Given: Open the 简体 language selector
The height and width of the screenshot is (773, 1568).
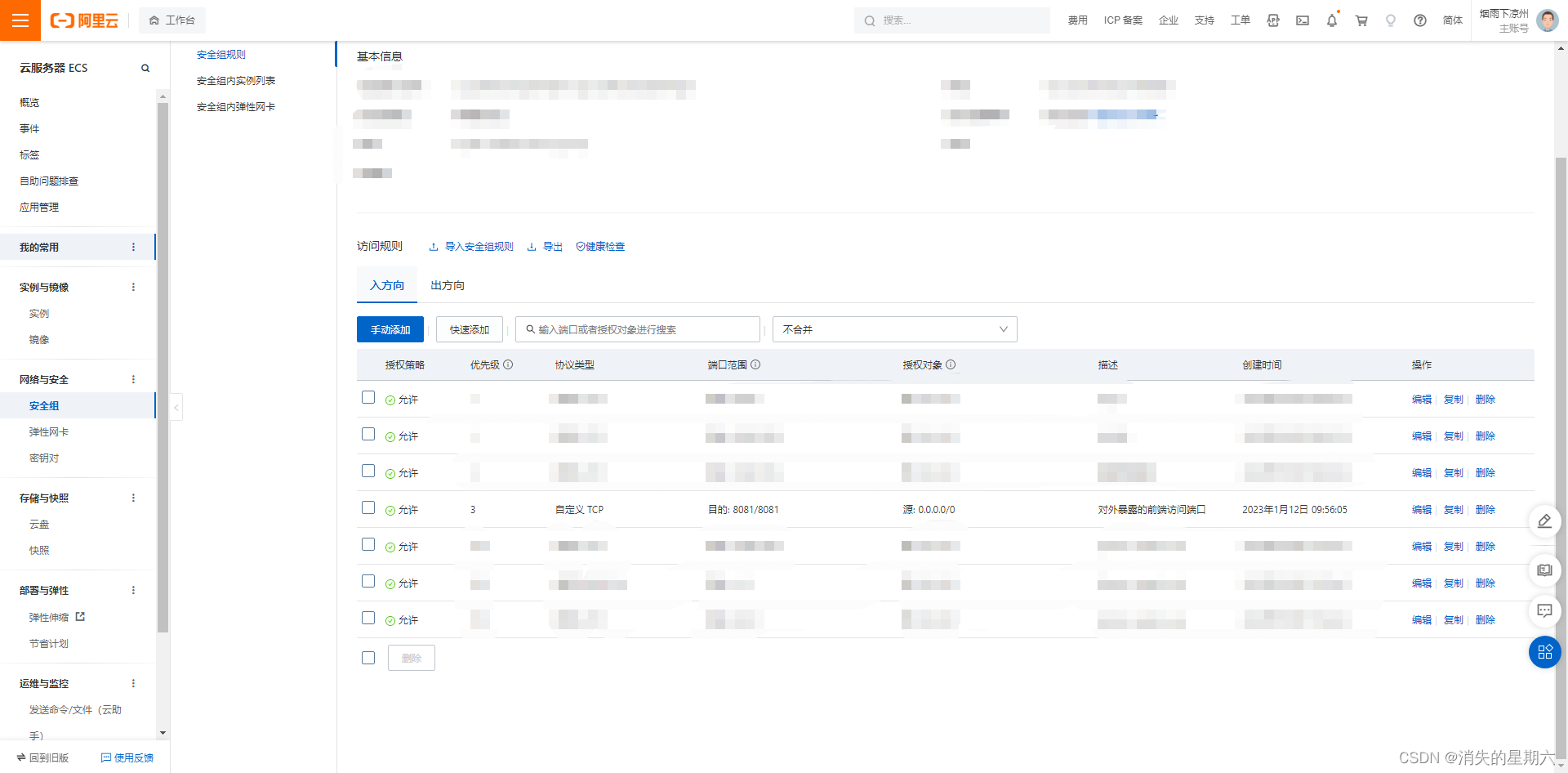Looking at the screenshot, I should click(1452, 20).
